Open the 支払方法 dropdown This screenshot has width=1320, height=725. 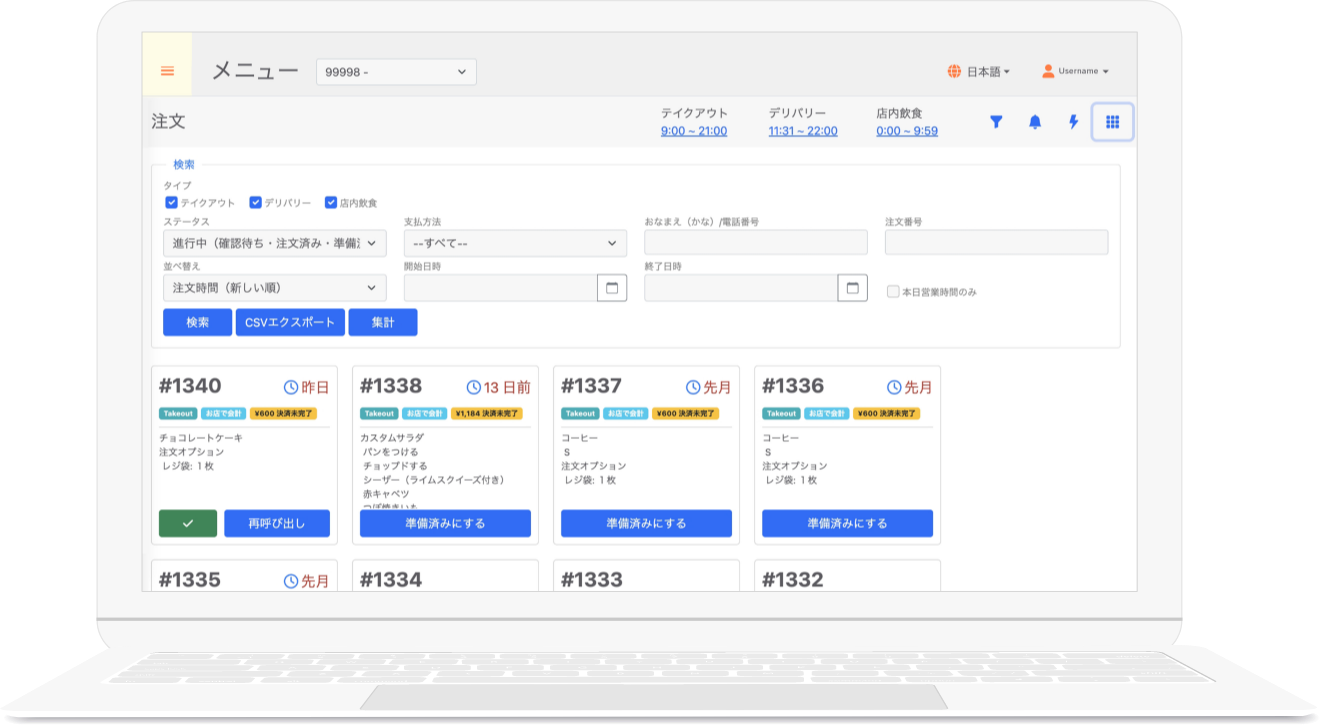pyautogui.click(x=515, y=243)
